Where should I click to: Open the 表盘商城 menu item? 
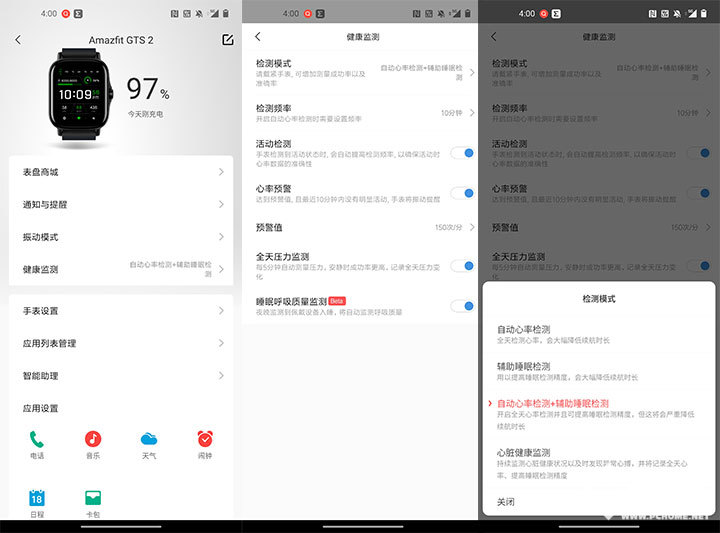(121, 172)
